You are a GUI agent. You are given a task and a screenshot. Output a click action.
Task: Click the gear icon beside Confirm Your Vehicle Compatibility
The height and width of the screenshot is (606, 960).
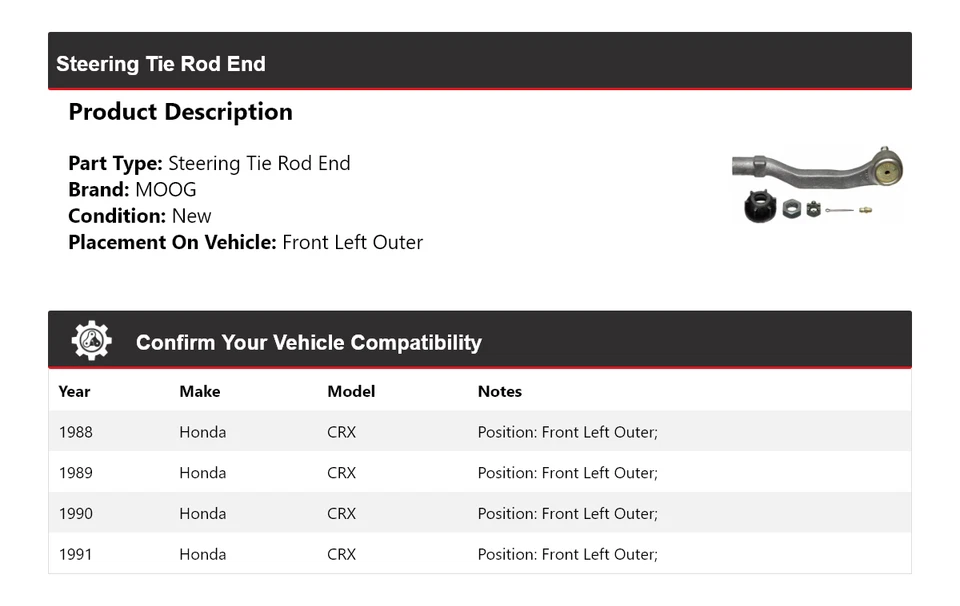click(x=91, y=341)
